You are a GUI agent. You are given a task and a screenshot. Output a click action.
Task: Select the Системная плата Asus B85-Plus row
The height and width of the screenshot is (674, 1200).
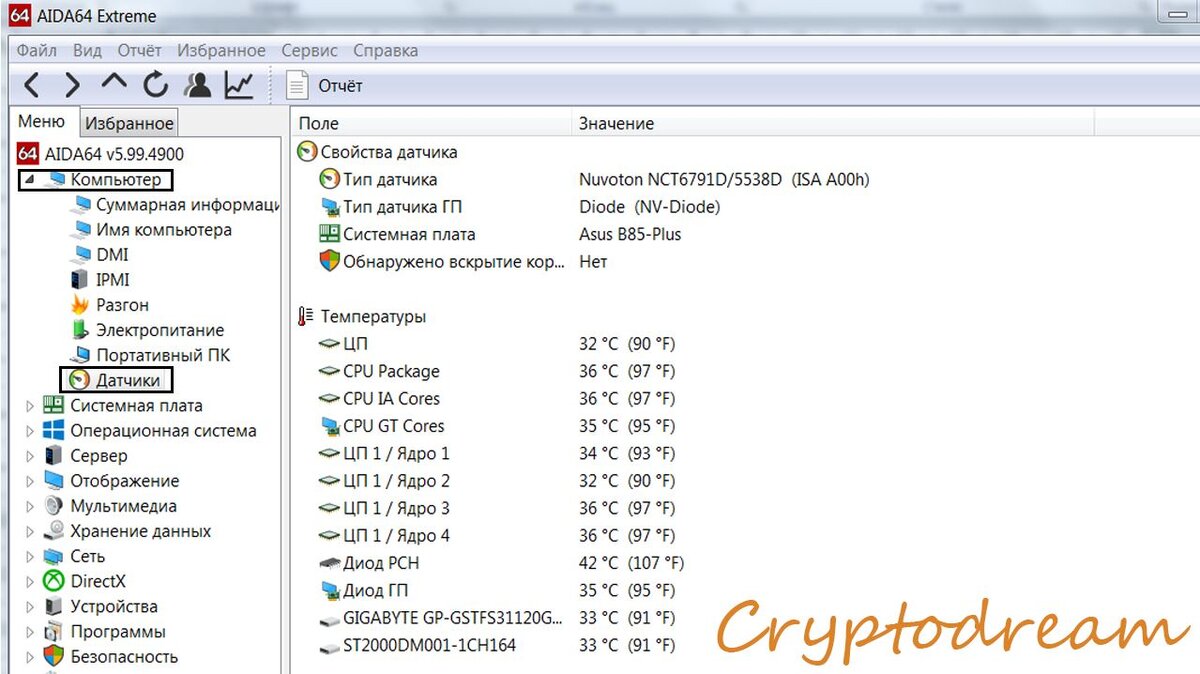pos(500,234)
